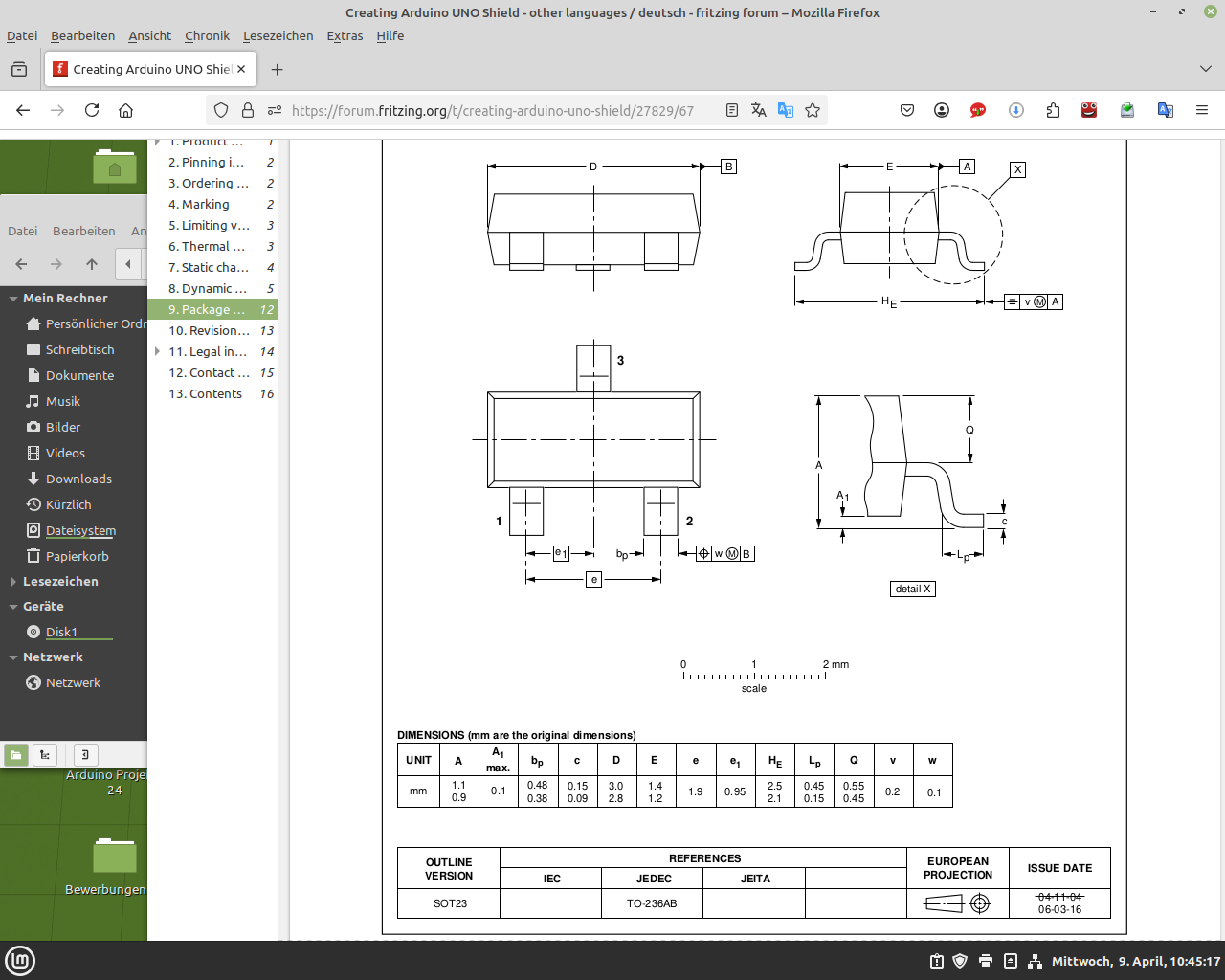Select Creating Arduino UNO Shield tab
Viewport: 1225px width, 980px height.
[148, 69]
